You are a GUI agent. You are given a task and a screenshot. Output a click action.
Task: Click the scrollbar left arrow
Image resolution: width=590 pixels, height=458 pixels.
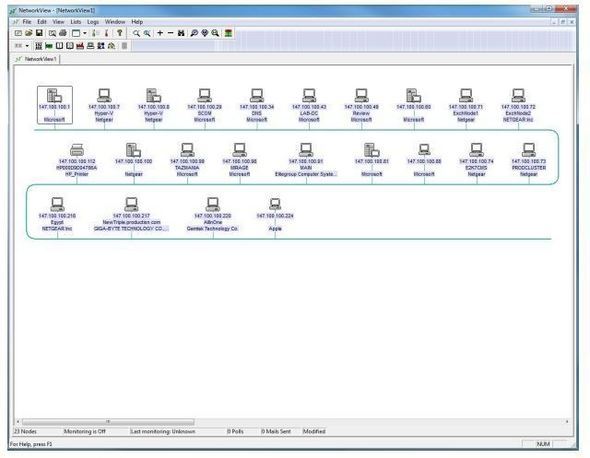(18, 421)
